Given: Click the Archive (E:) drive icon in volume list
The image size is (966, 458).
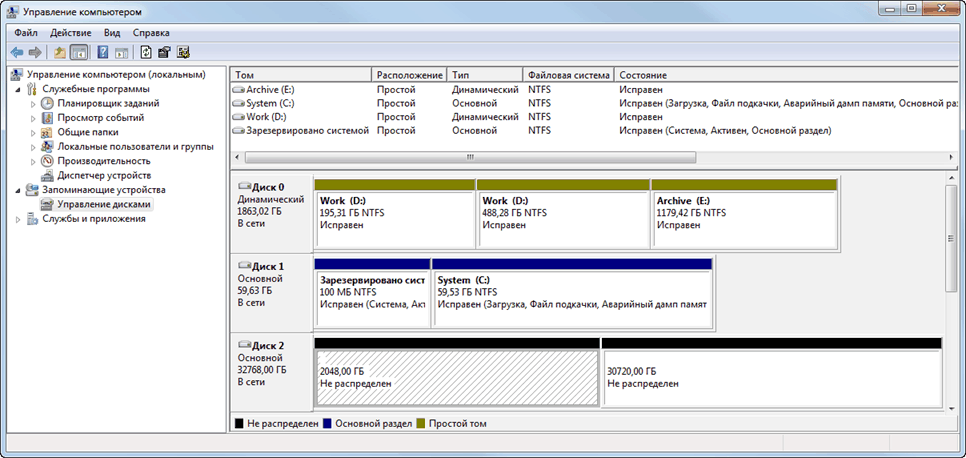Looking at the screenshot, I should (x=238, y=89).
